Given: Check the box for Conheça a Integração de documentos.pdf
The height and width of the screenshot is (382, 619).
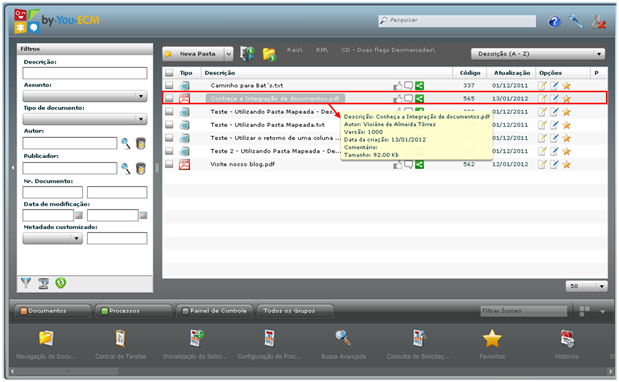Looking at the screenshot, I should coord(169,99).
